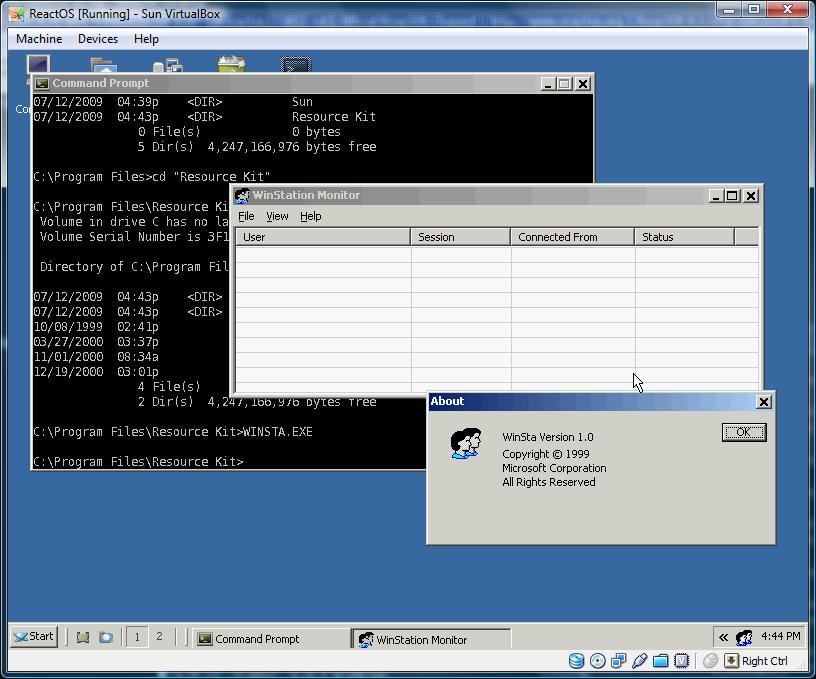Viewport: 816px width, 679px height.
Task: Click the Command Prompt title bar icon
Action: (x=42, y=84)
